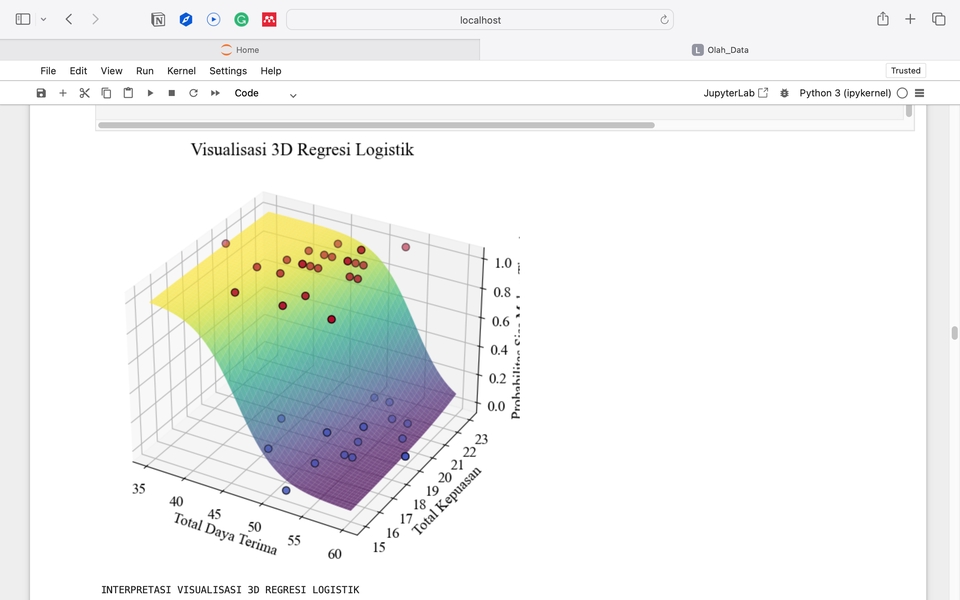This screenshot has width=960, height=600.
Task: Click the localhost address bar
Action: pyautogui.click(x=480, y=20)
